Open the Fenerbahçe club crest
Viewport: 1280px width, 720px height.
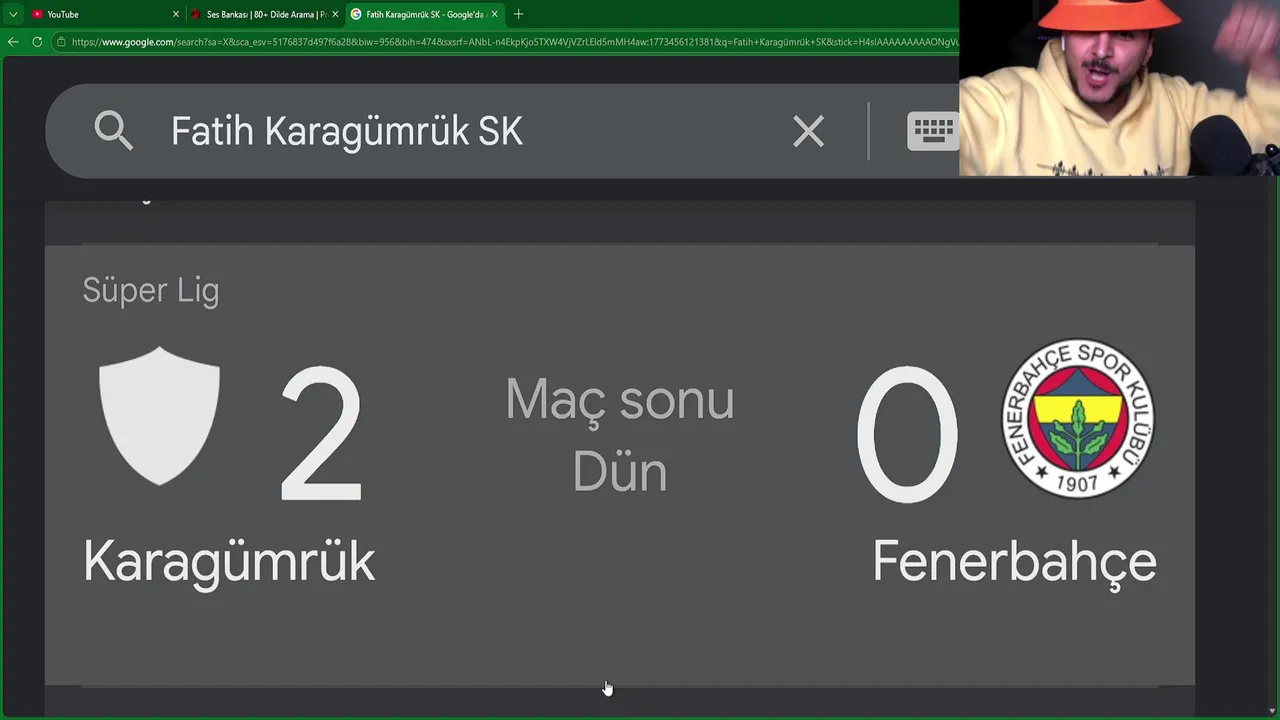coord(1078,418)
